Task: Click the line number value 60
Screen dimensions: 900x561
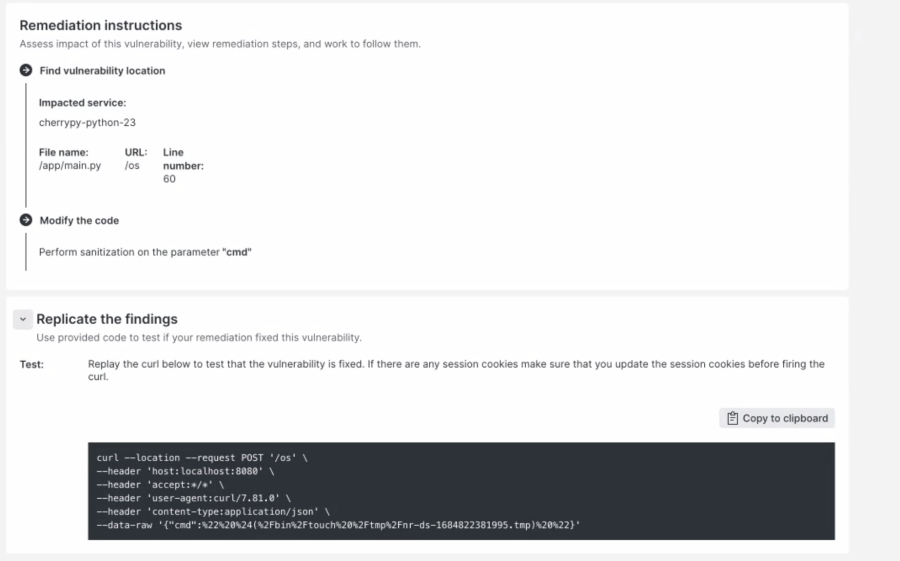Action: pos(169,179)
